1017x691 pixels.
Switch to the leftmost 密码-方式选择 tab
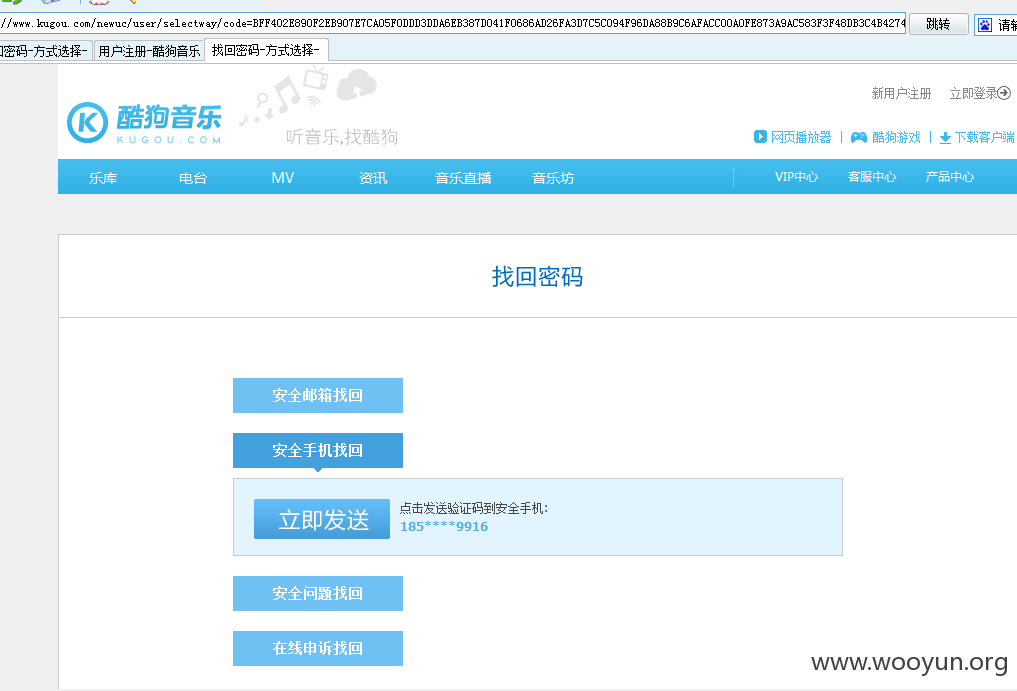(x=45, y=51)
